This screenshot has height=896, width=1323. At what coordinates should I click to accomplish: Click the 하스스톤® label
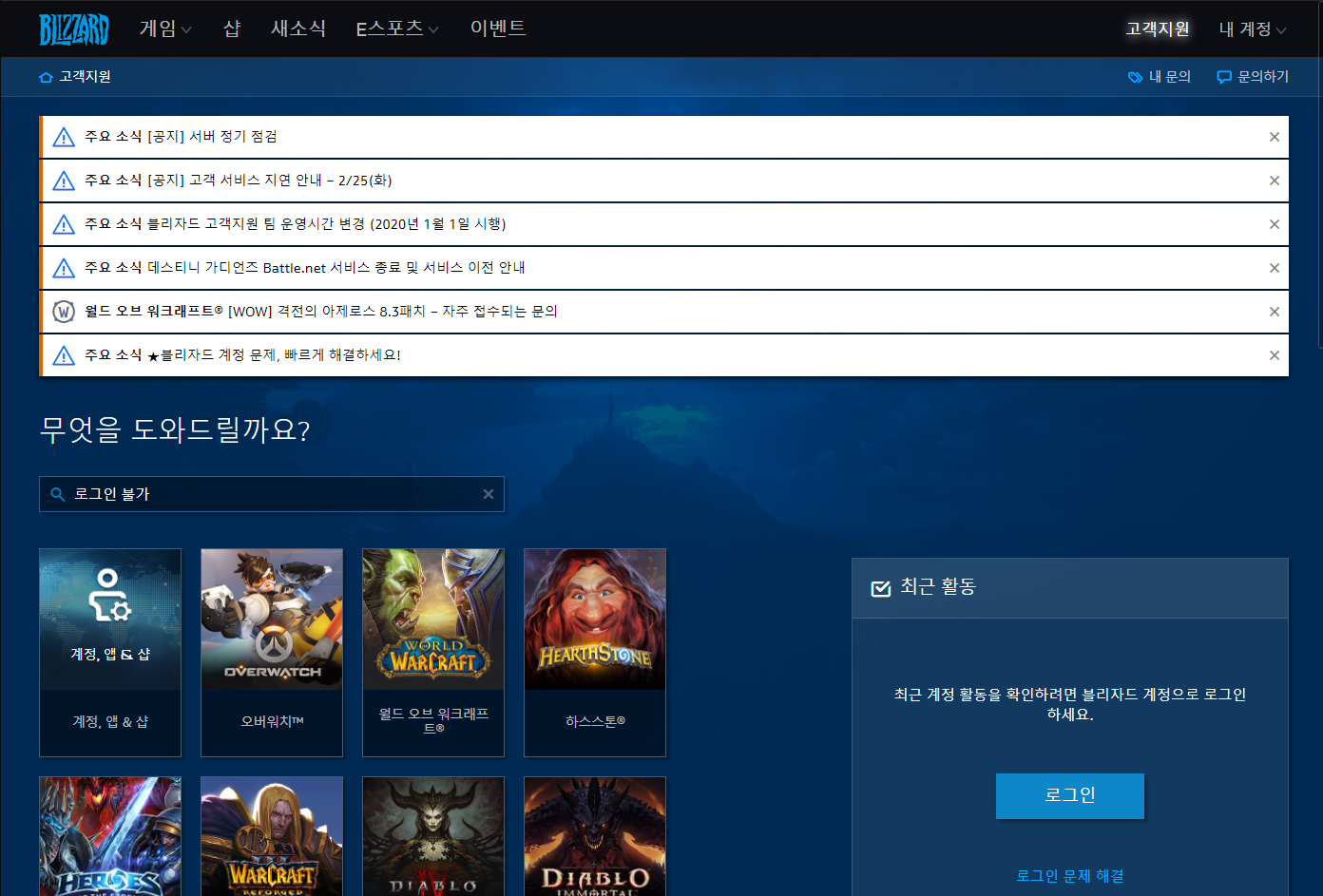595,722
